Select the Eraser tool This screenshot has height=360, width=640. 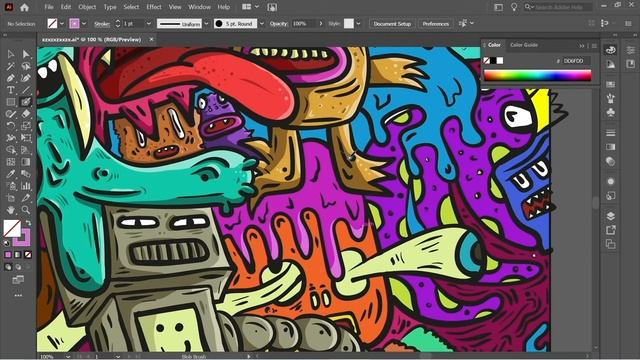[26, 114]
